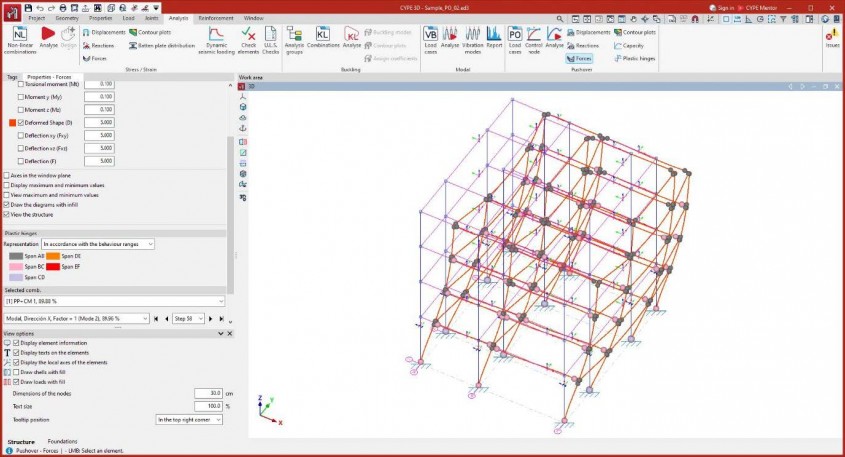Click the 3D view icon in work area tab
This screenshot has height=457, width=845.
click(x=242, y=86)
